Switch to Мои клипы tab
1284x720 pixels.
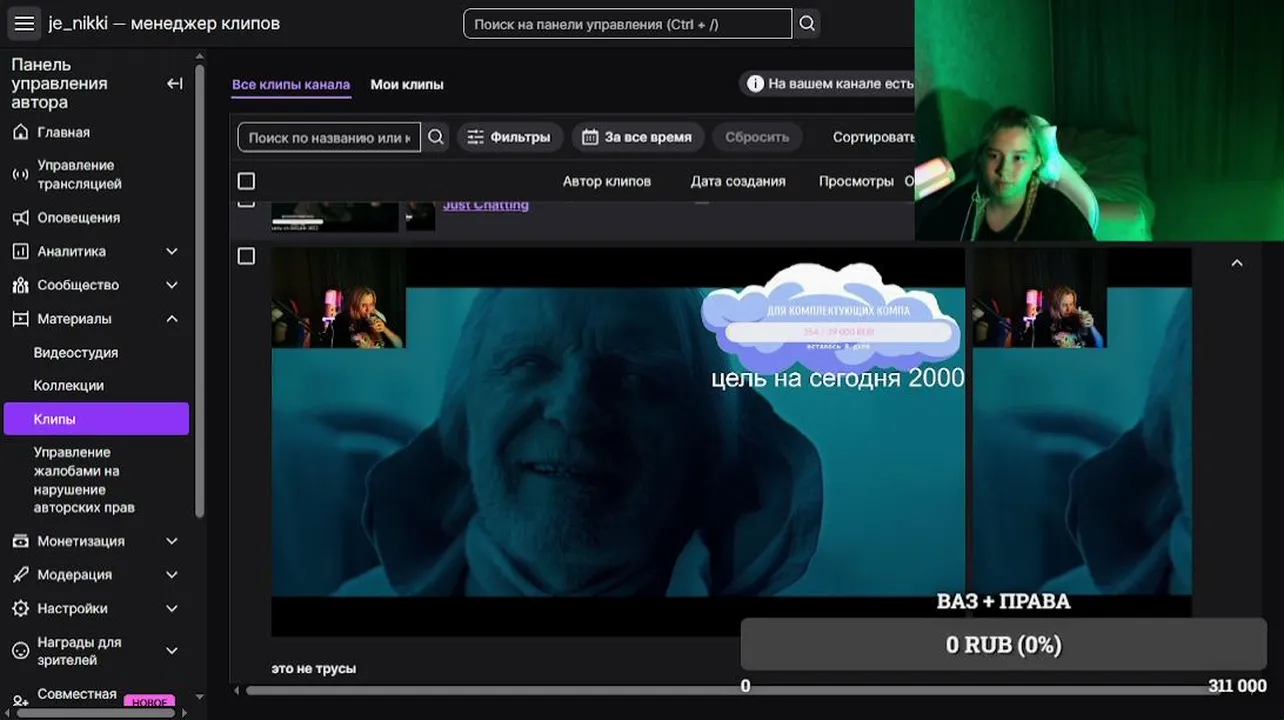(407, 85)
